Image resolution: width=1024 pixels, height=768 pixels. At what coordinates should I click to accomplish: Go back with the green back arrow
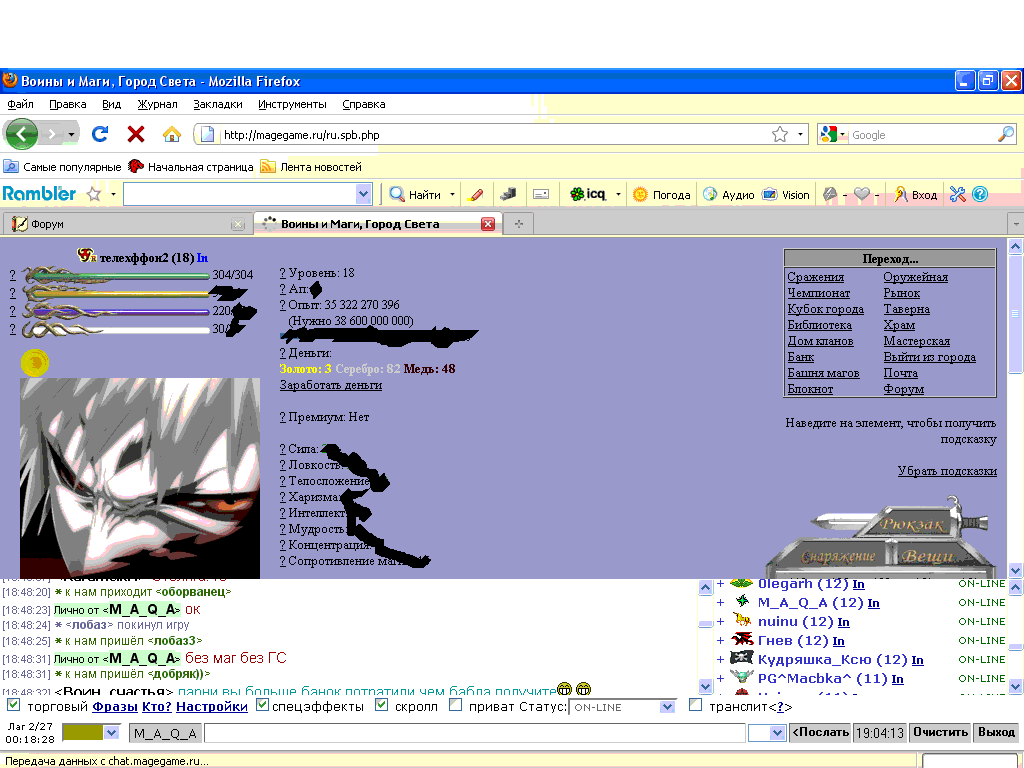pos(22,135)
